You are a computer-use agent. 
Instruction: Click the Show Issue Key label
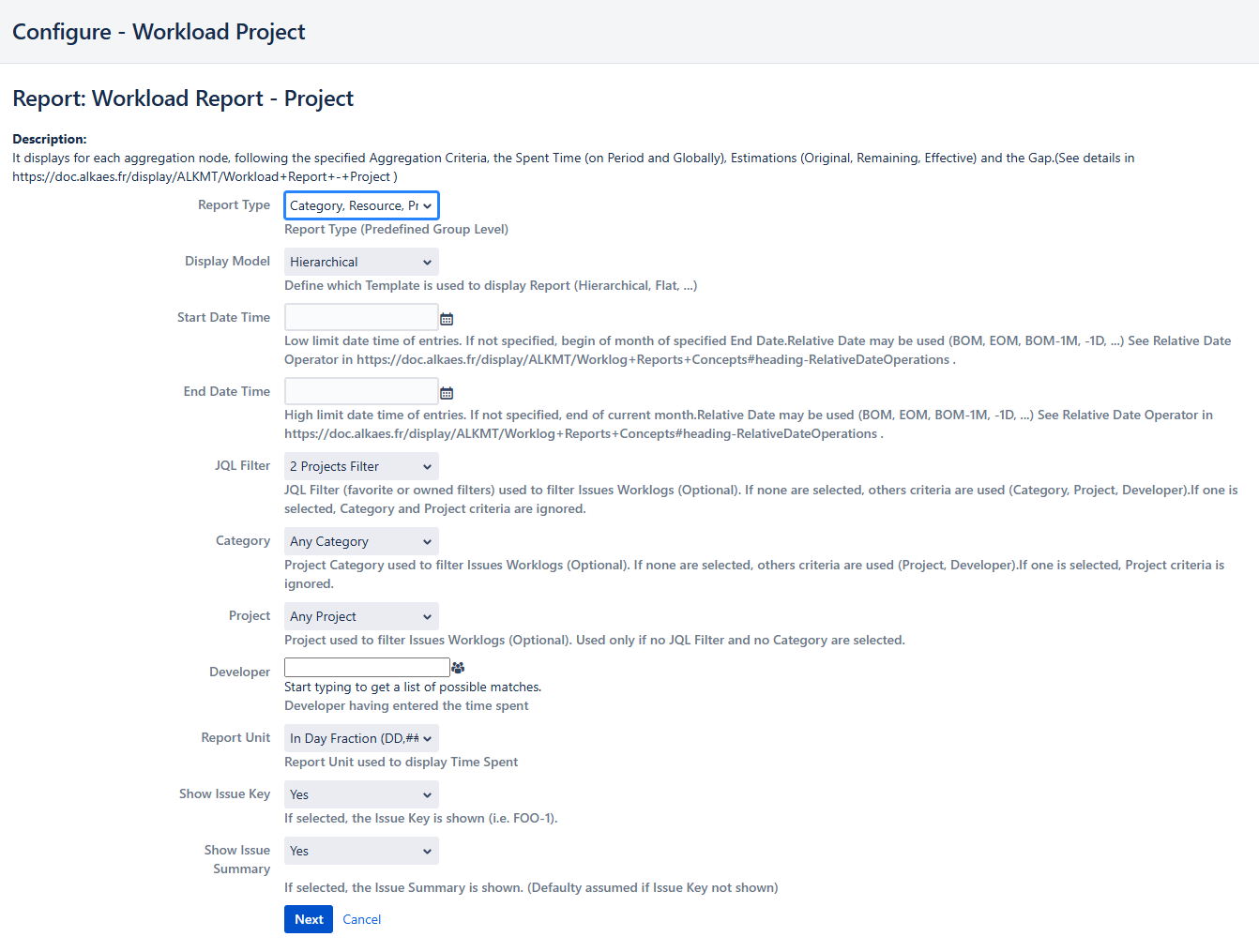[224, 793]
